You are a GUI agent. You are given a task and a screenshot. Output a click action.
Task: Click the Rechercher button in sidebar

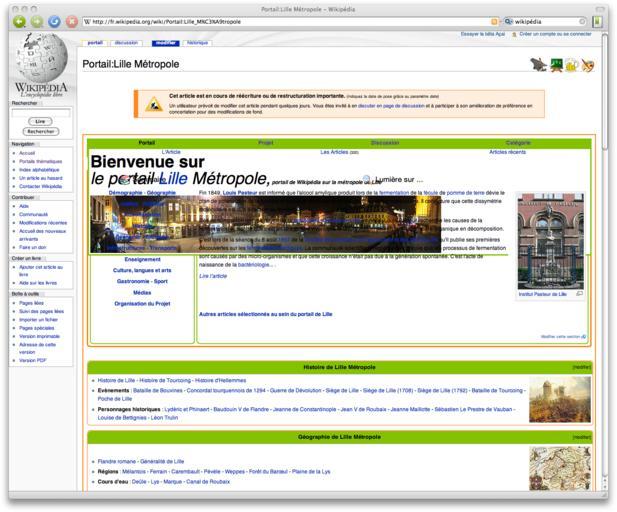point(41,131)
